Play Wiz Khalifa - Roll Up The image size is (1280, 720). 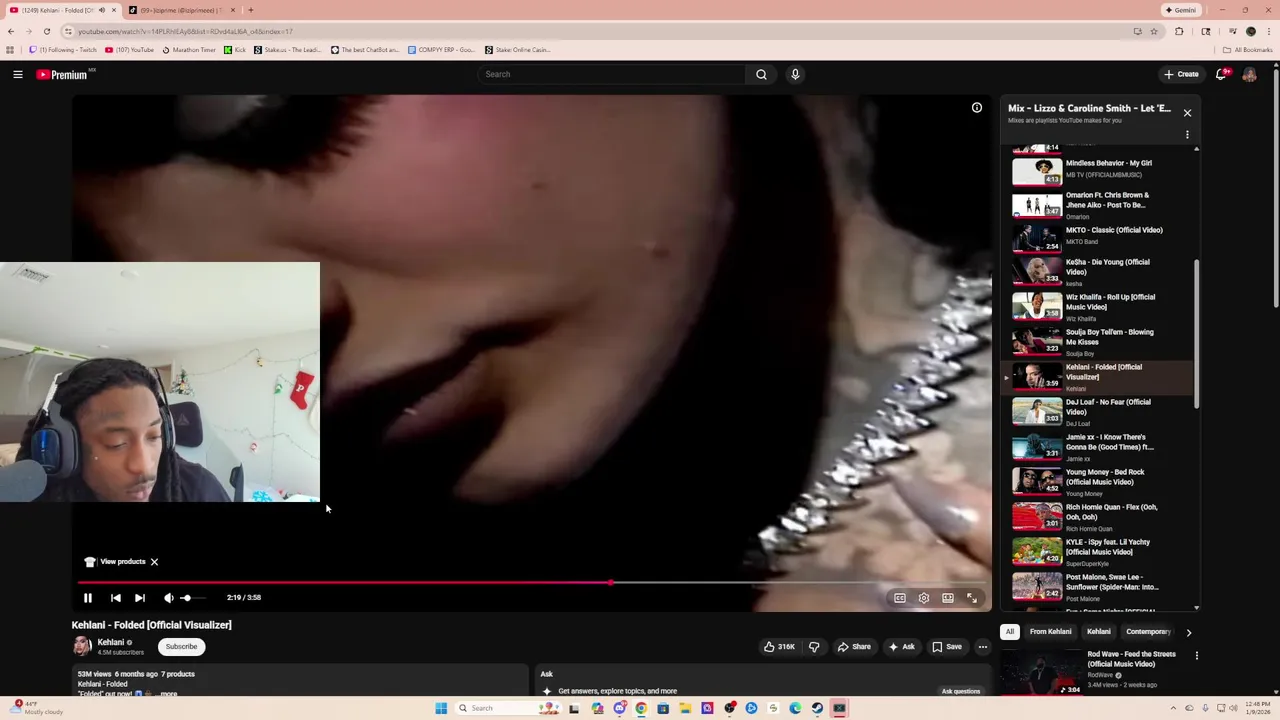(1099, 307)
